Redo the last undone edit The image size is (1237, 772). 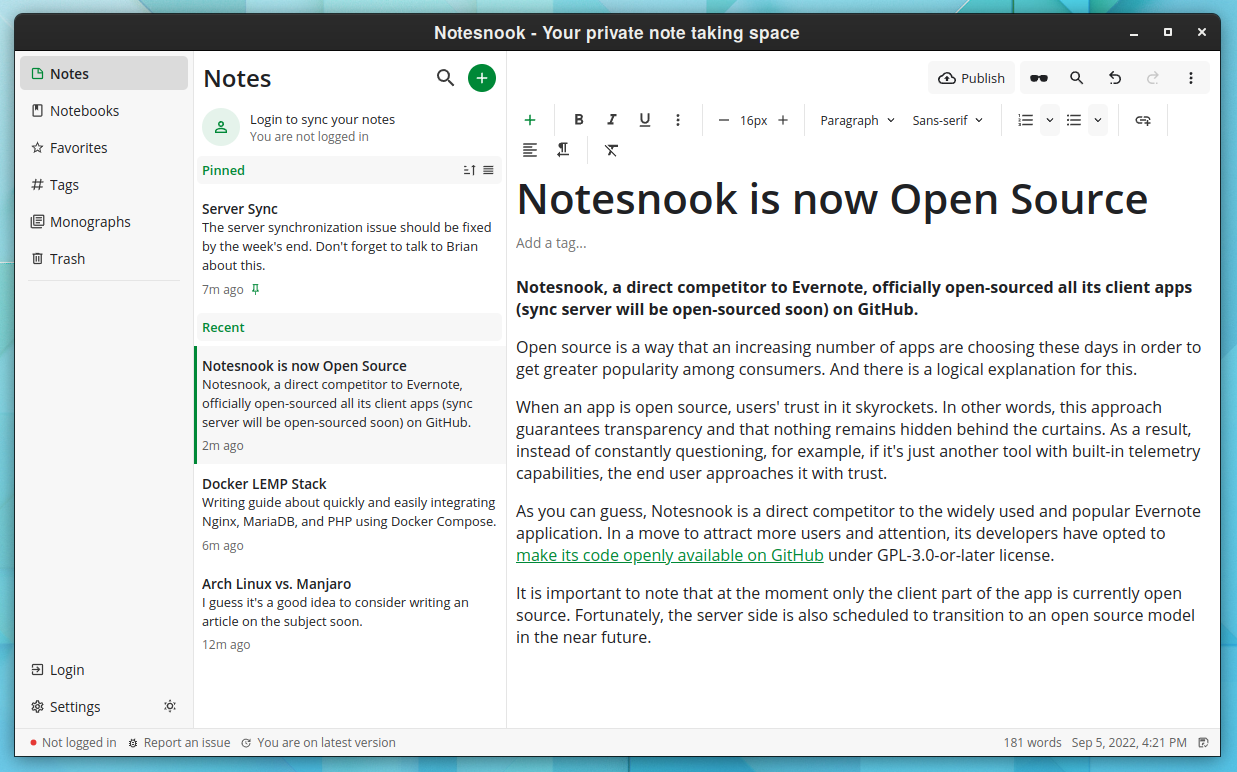coord(1153,78)
